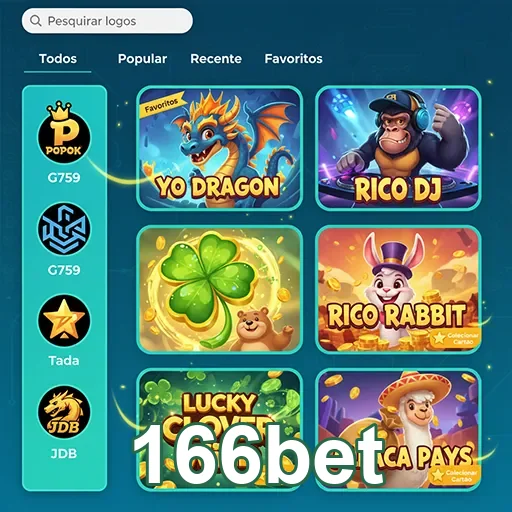Click the Tada provider label
Image resolution: width=512 pixels, height=512 pixels.
[64, 360]
